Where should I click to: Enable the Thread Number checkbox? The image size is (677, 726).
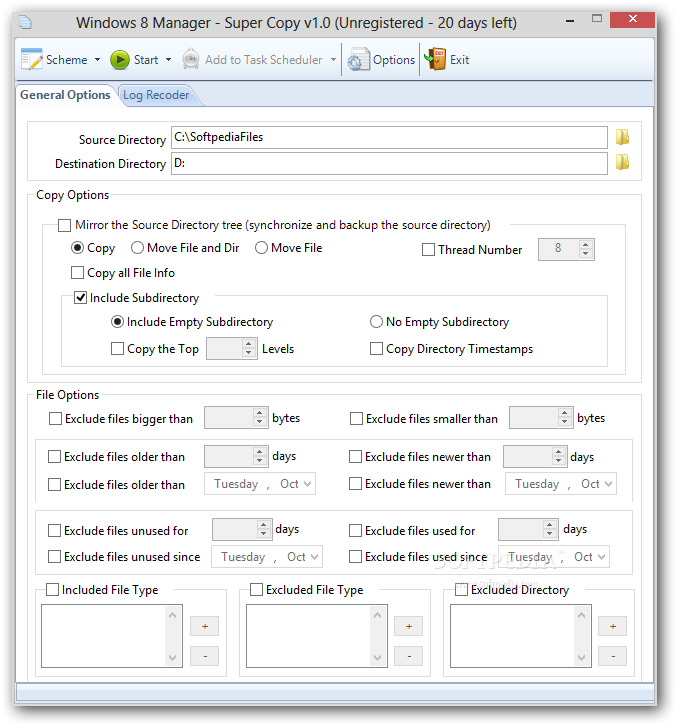tap(428, 250)
